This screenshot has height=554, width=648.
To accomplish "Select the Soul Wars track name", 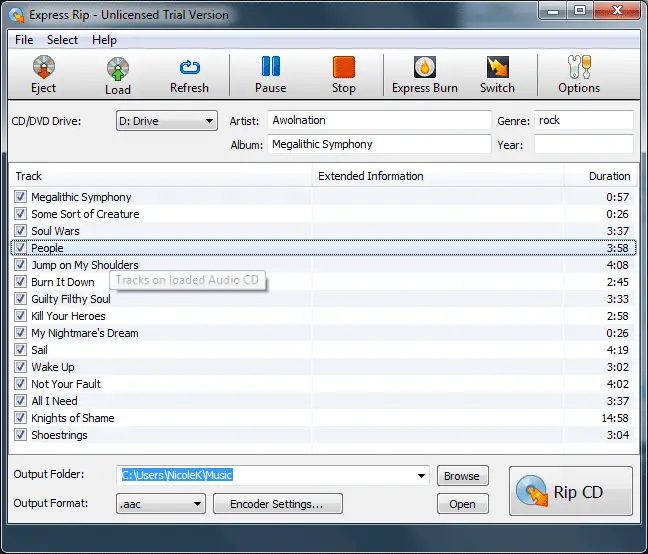I will (55, 231).
